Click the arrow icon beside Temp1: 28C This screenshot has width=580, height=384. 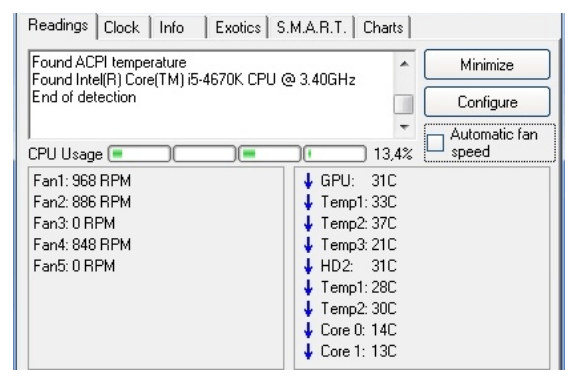point(308,287)
